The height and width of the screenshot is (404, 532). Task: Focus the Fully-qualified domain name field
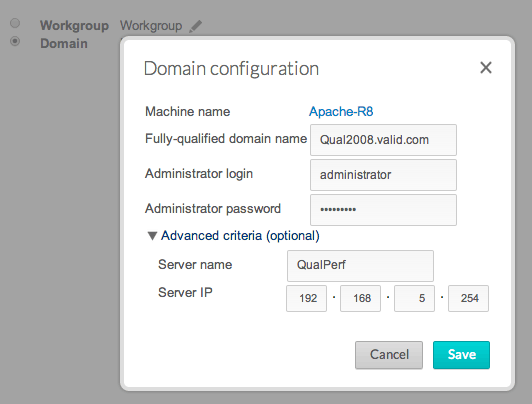[383, 140]
